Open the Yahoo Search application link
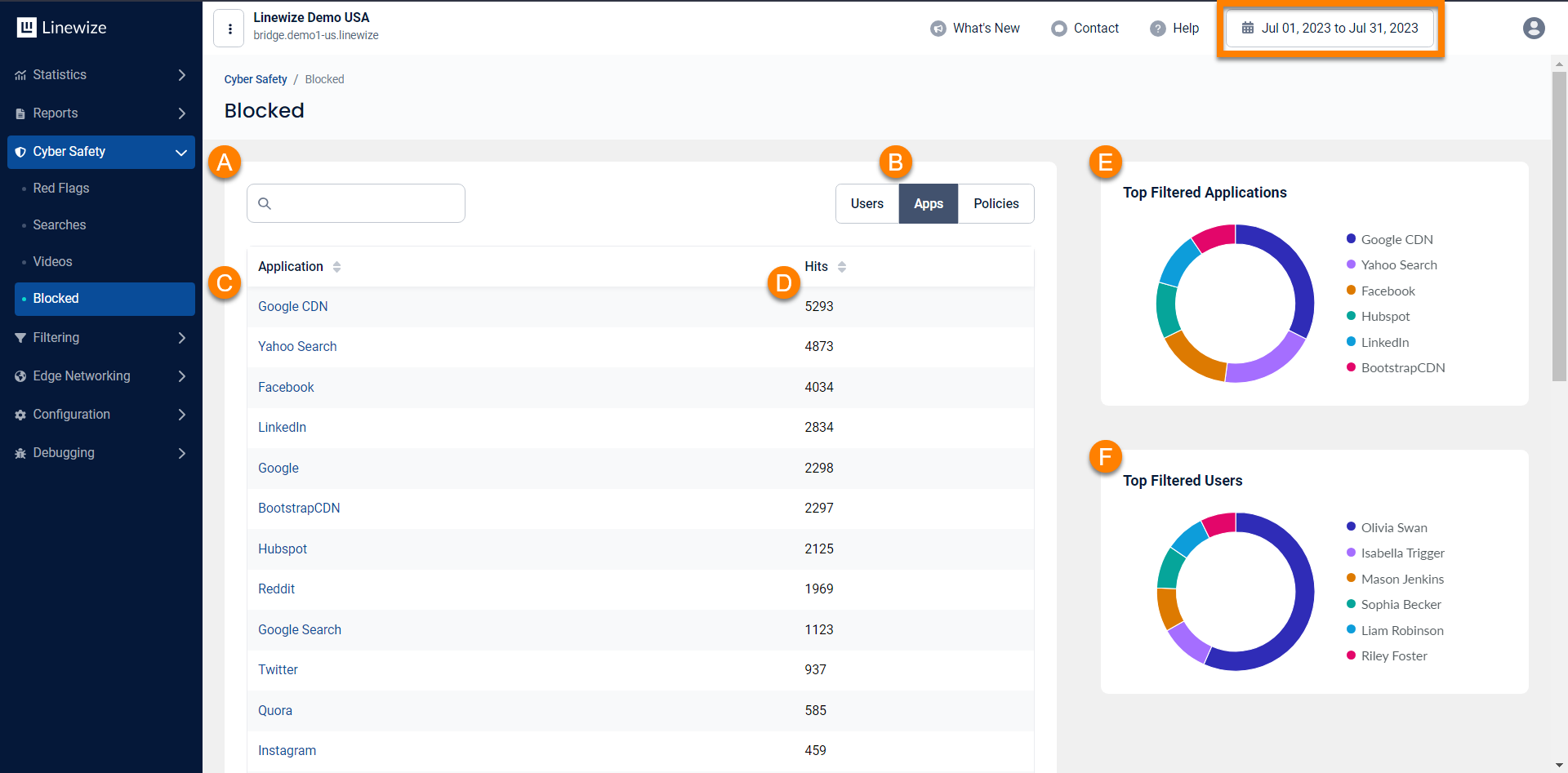1568x773 pixels. pyautogui.click(x=297, y=346)
